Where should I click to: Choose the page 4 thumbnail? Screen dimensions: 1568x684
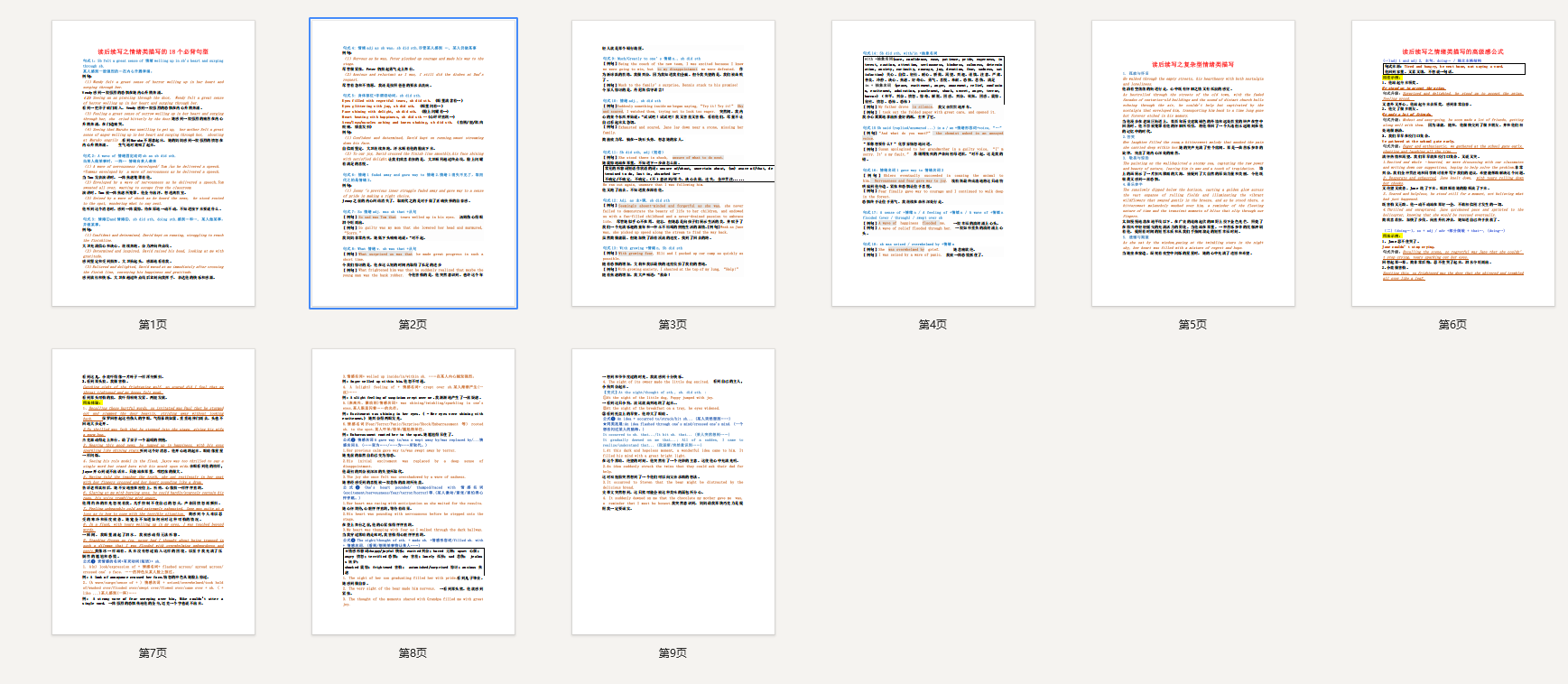[x=933, y=163]
